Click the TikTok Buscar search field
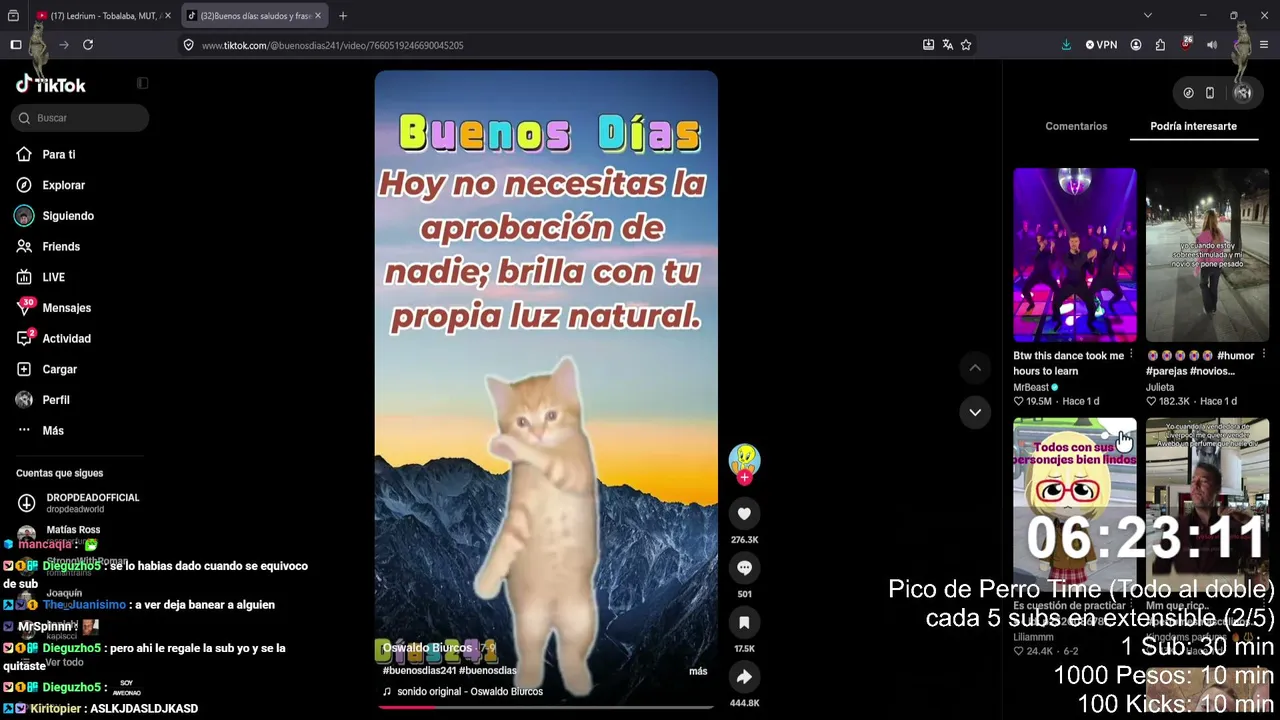Image resolution: width=1280 pixels, height=720 pixels. pyautogui.click(x=80, y=118)
